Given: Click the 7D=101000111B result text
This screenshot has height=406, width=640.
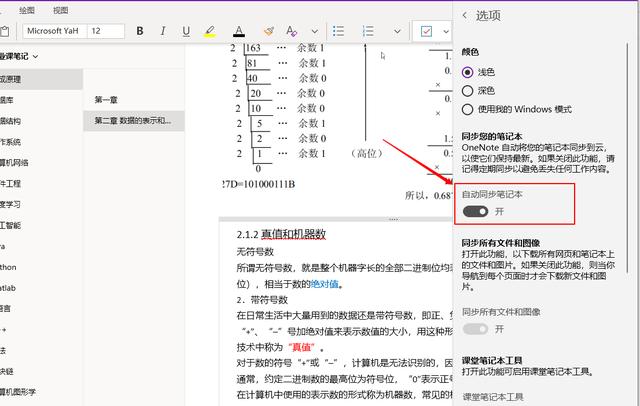Looking at the screenshot, I should [258, 184].
